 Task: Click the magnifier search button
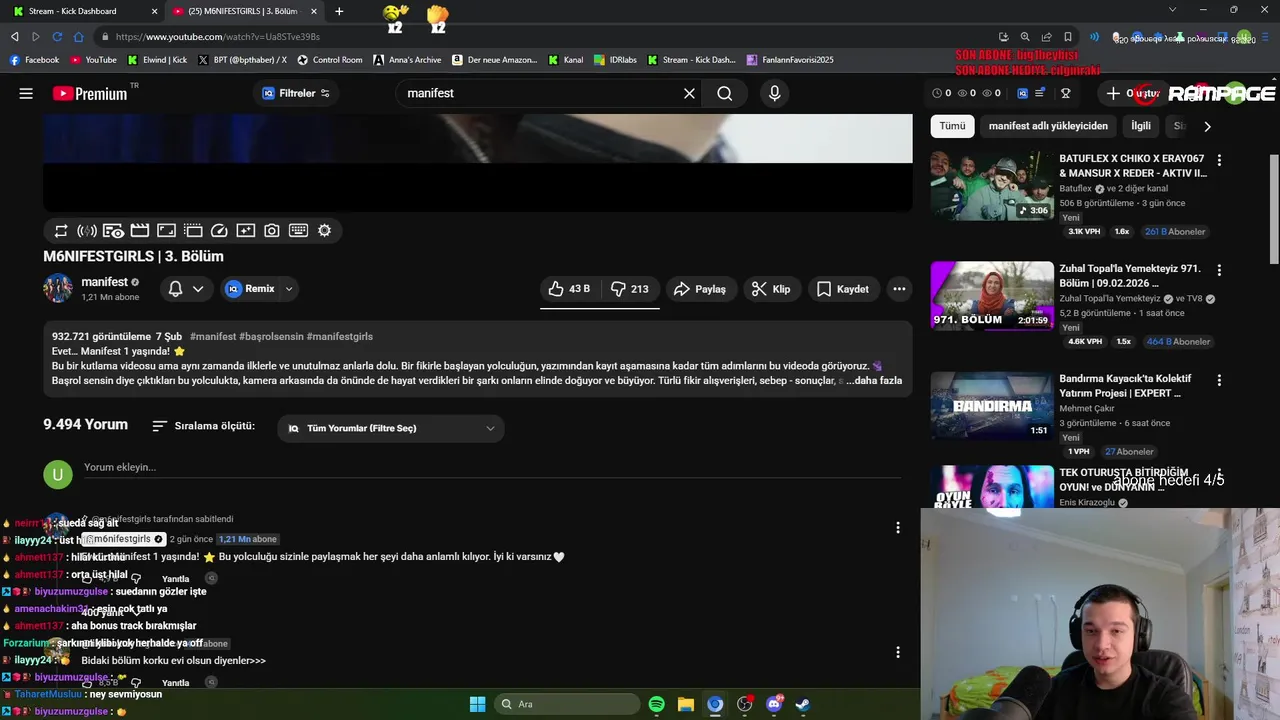point(725,93)
